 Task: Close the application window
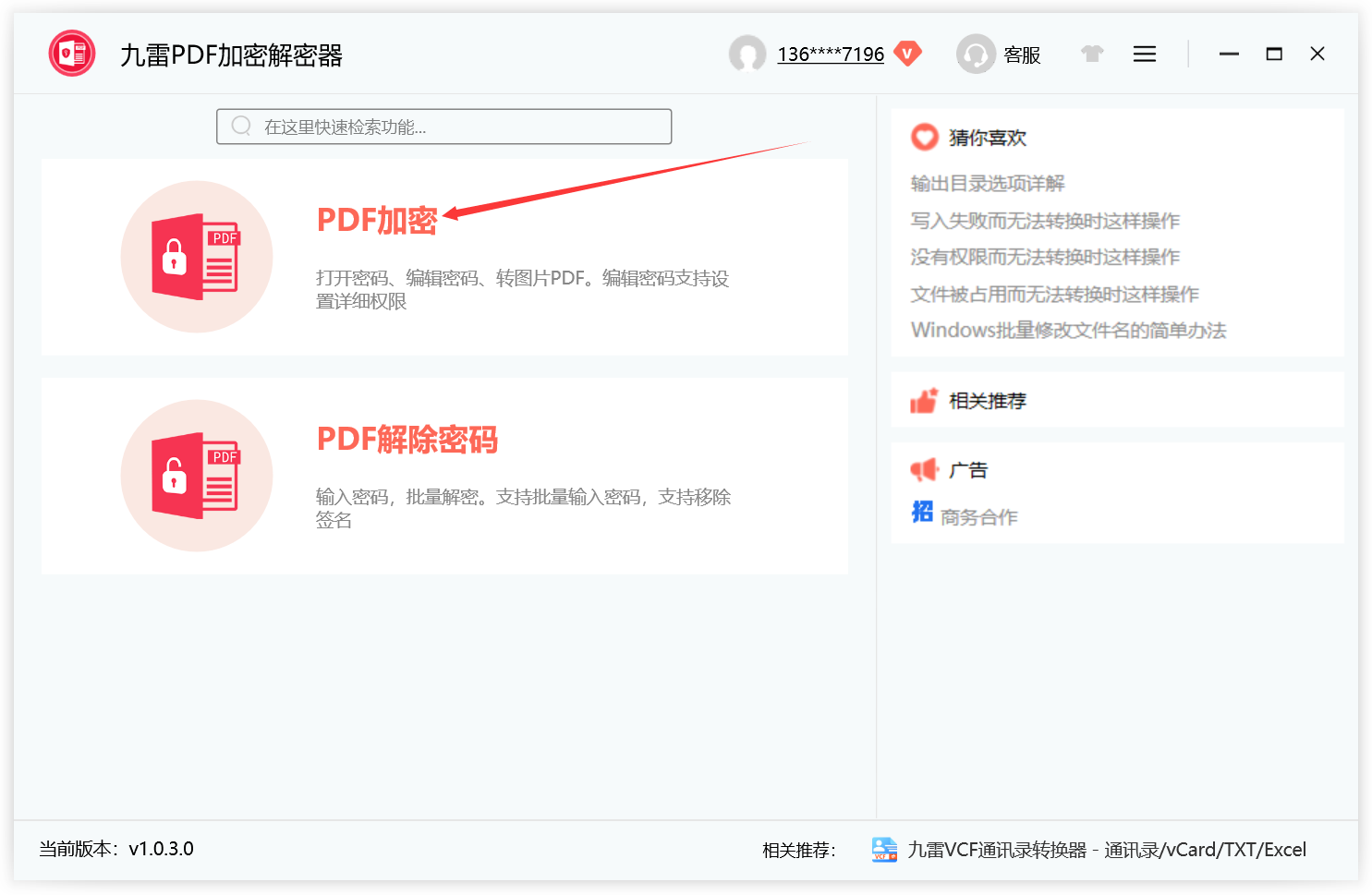pyautogui.click(x=1317, y=54)
